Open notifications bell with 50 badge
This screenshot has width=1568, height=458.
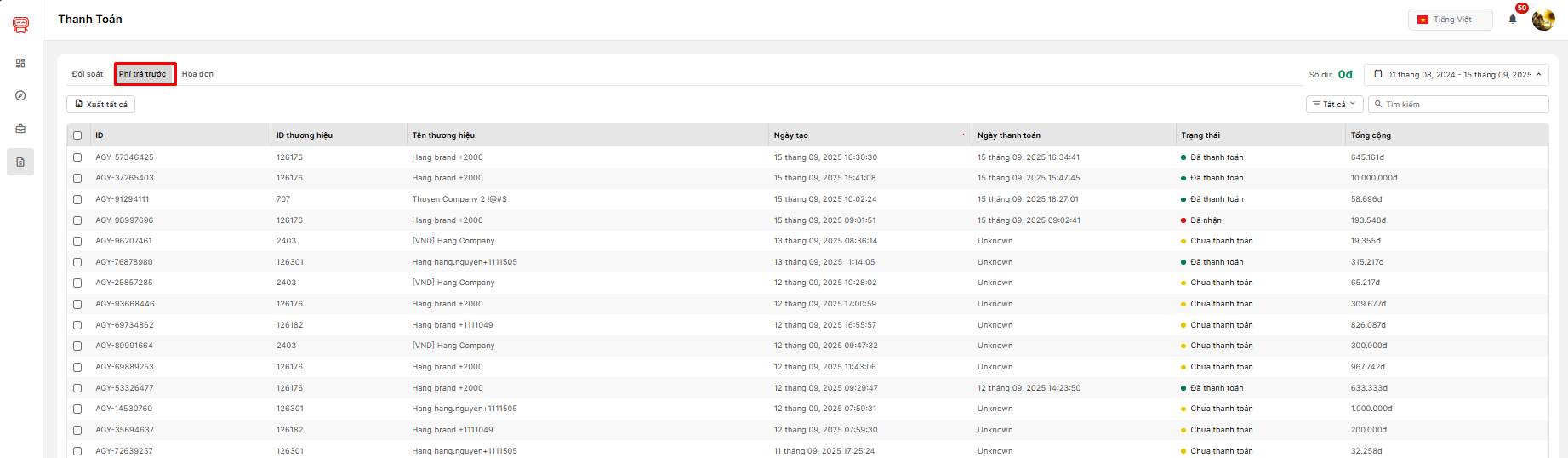(x=1513, y=19)
